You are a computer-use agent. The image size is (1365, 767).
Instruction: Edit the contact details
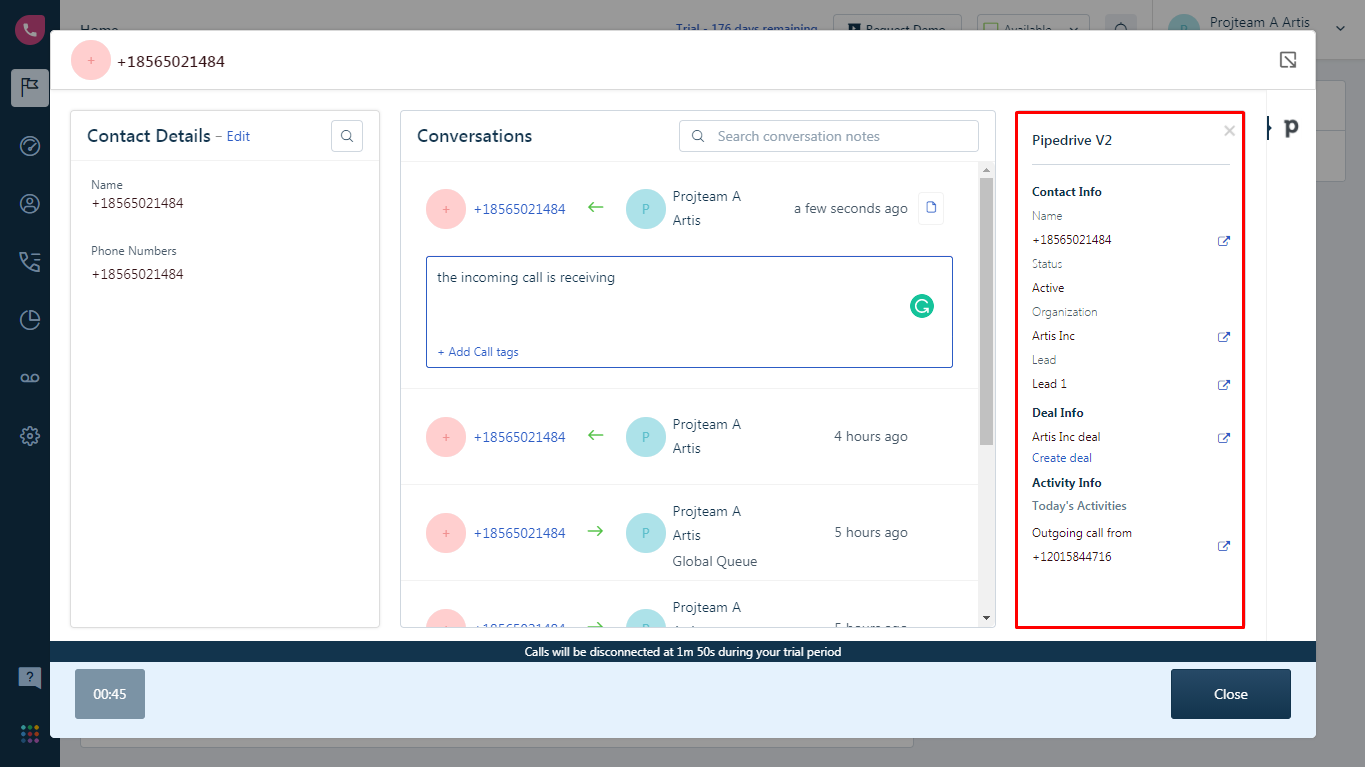point(238,136)
